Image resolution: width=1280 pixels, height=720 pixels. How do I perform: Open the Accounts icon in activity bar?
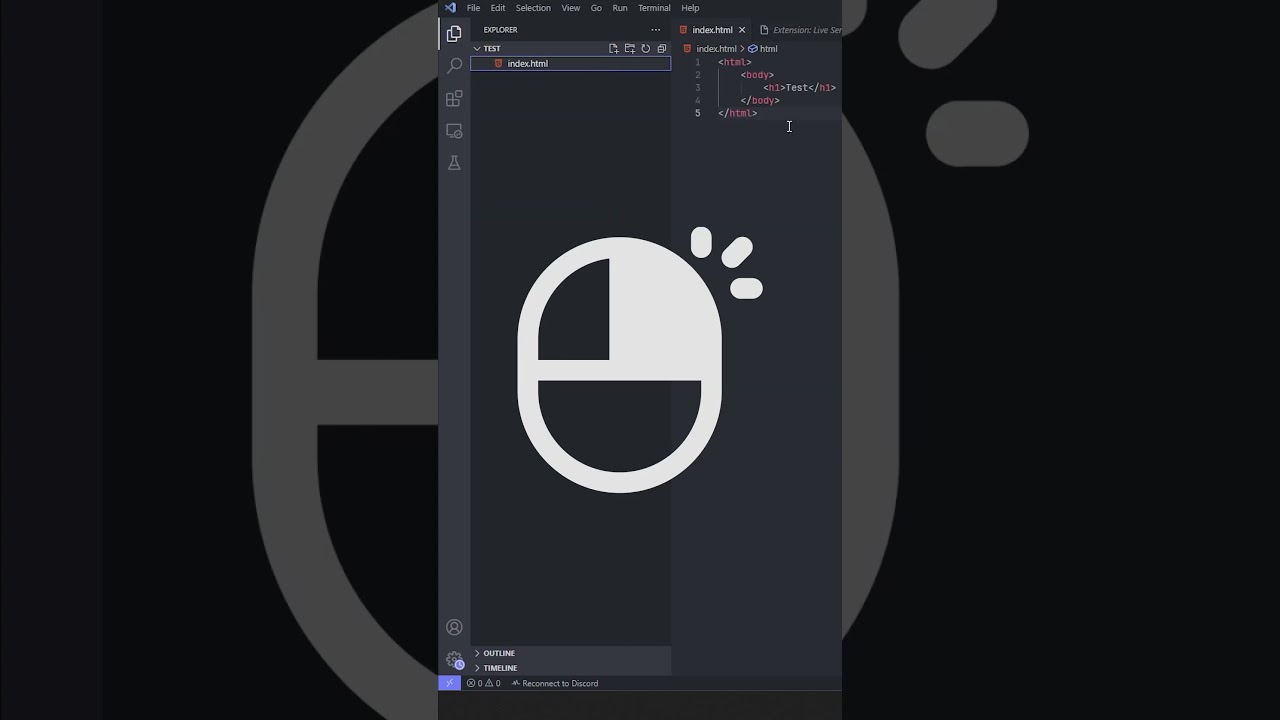coord(454,628)
